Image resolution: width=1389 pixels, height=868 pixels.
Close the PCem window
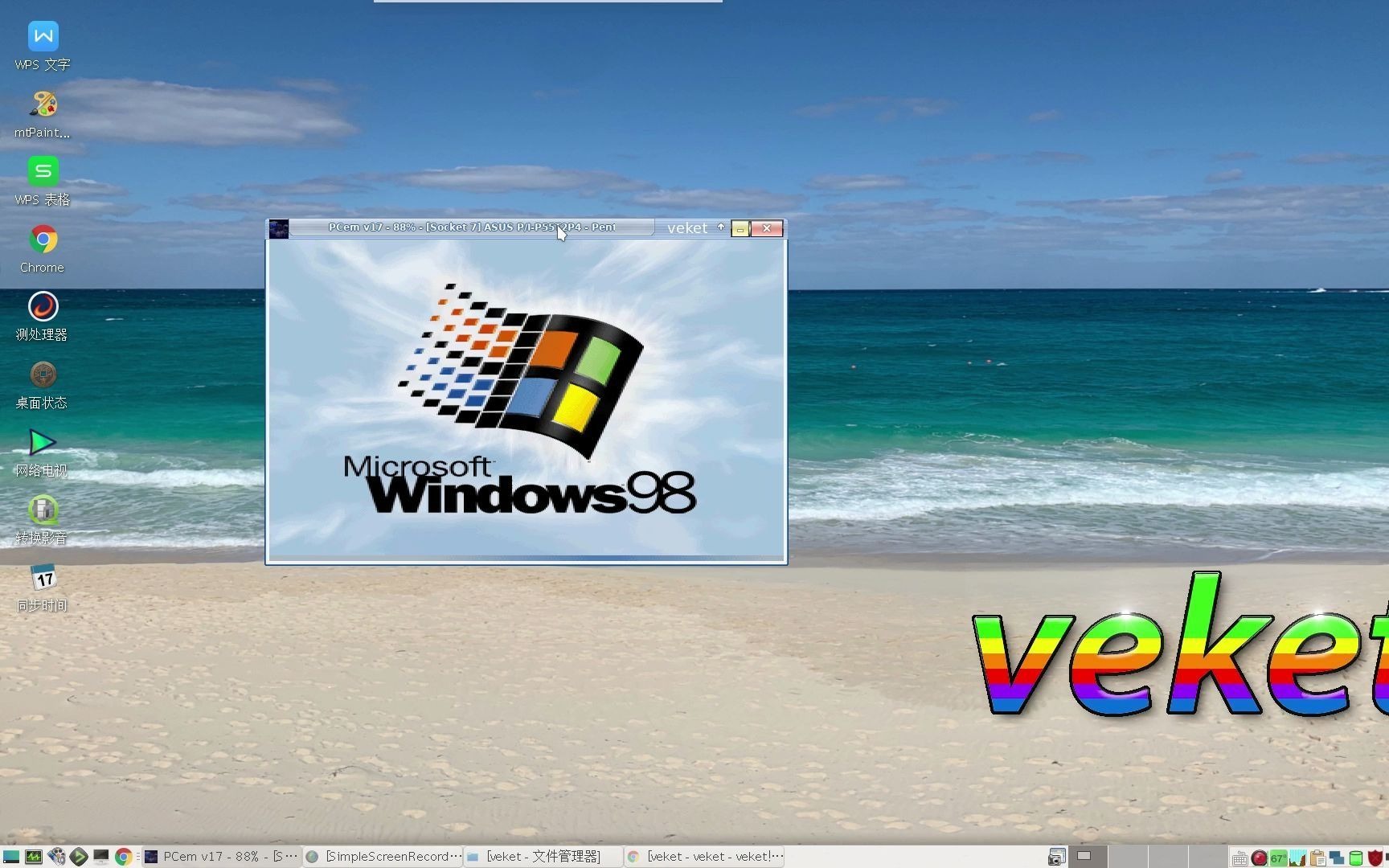click(x=767, y=229)
